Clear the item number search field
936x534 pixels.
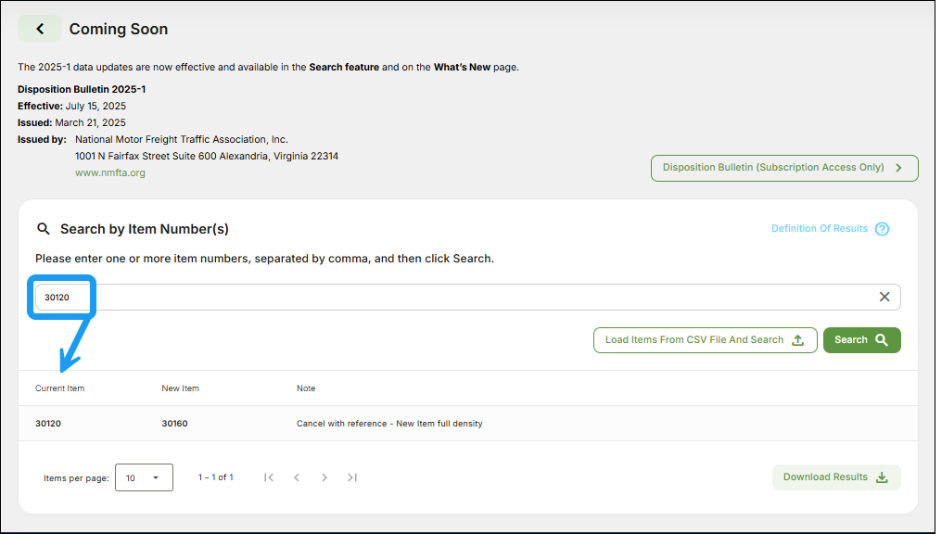click(884, 297)
